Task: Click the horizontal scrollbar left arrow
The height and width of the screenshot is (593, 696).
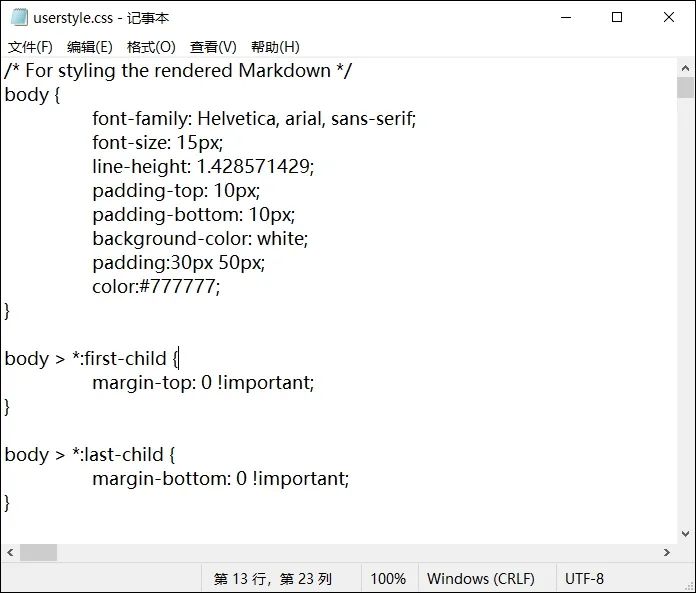Action: (9, 552)
